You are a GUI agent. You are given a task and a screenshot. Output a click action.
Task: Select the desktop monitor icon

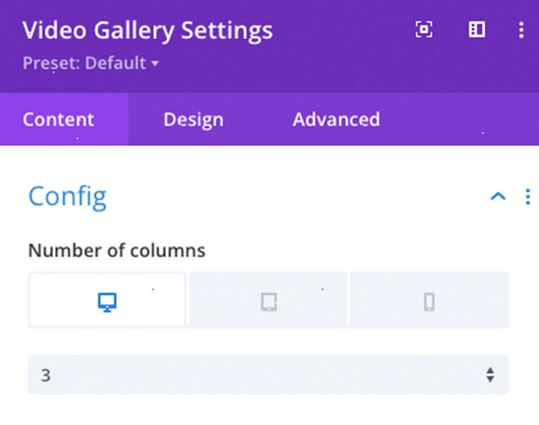107,302
